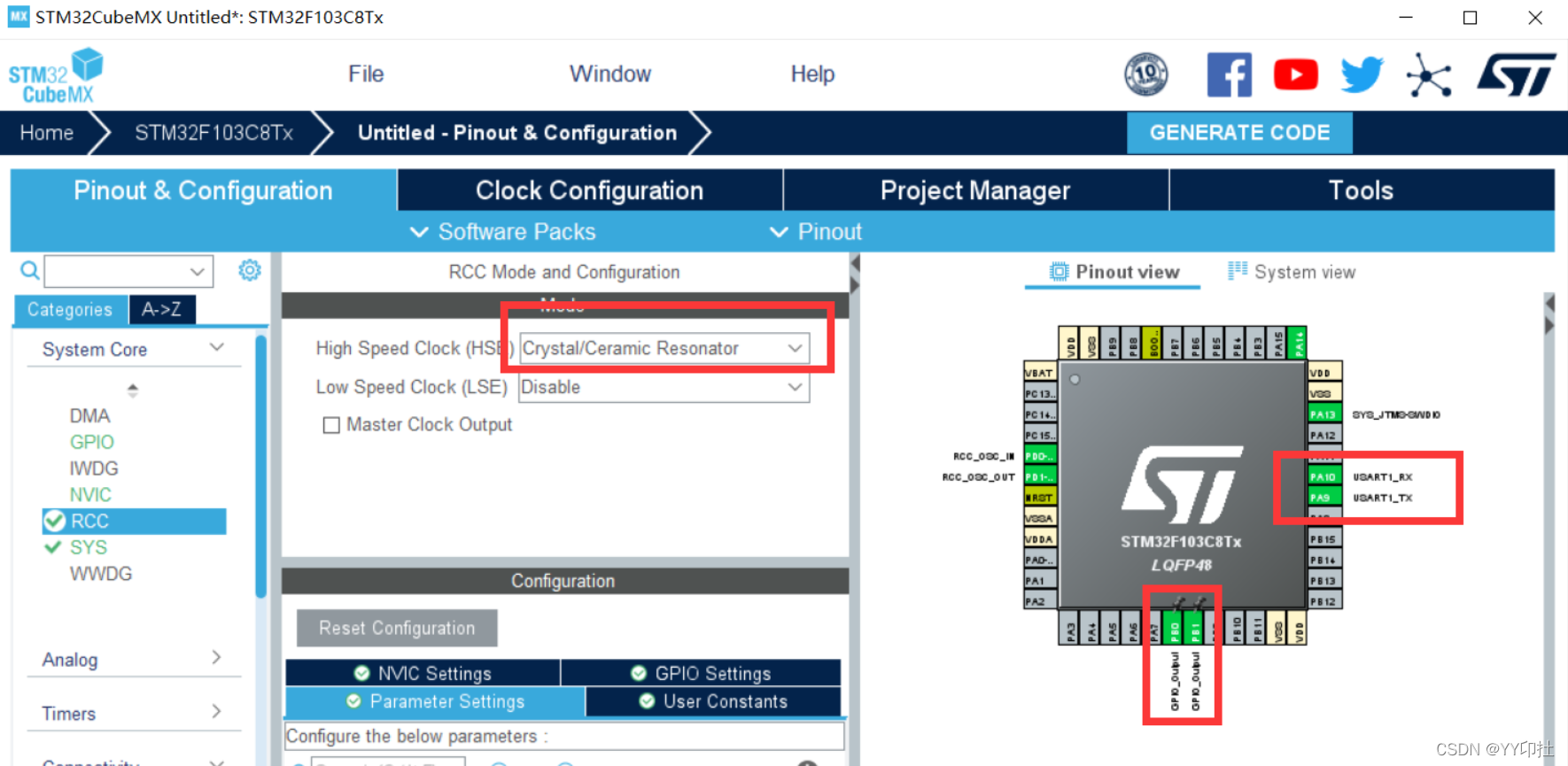Click the ST community network icon
The height and width of the screenshot is (766, 1568).
(x=1429, y=74)
